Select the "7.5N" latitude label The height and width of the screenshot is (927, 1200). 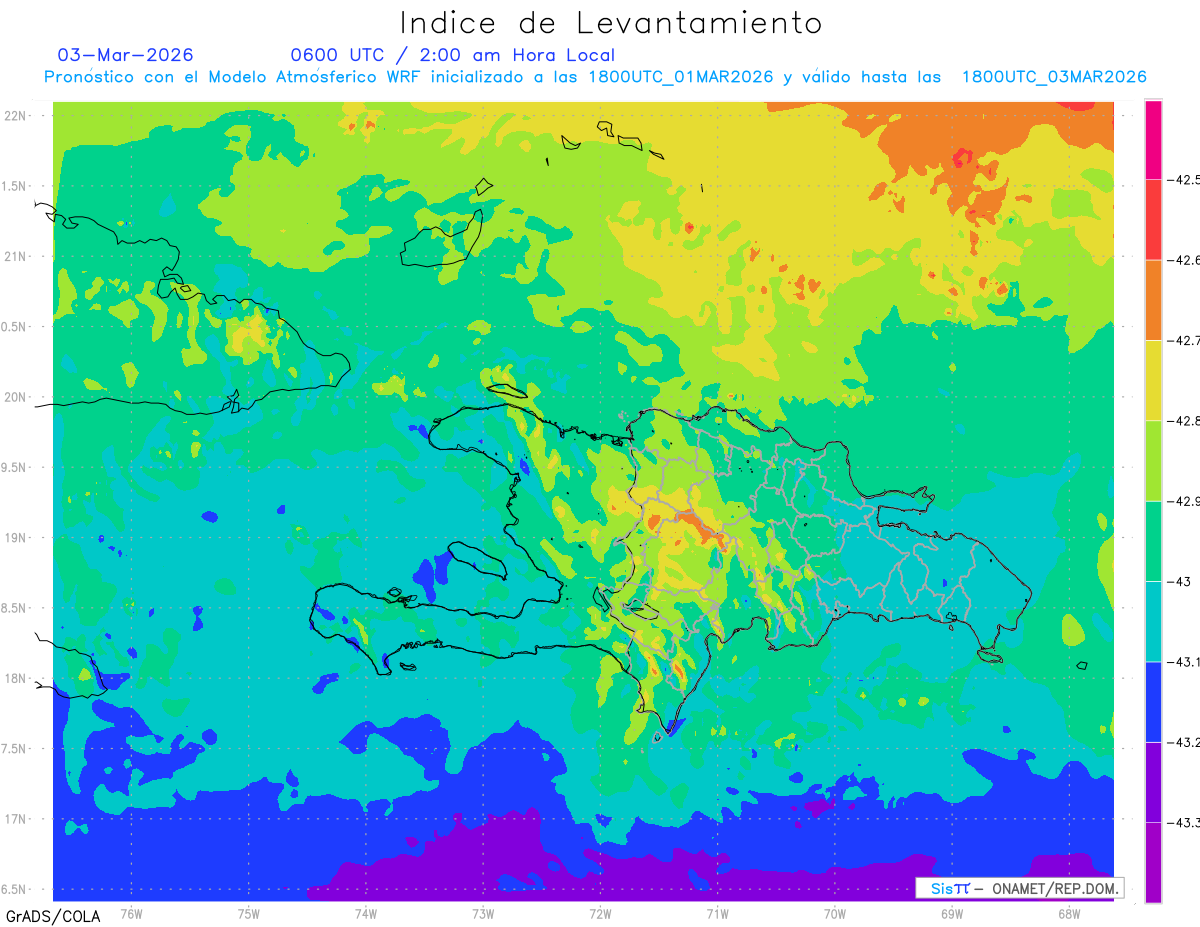15,749
